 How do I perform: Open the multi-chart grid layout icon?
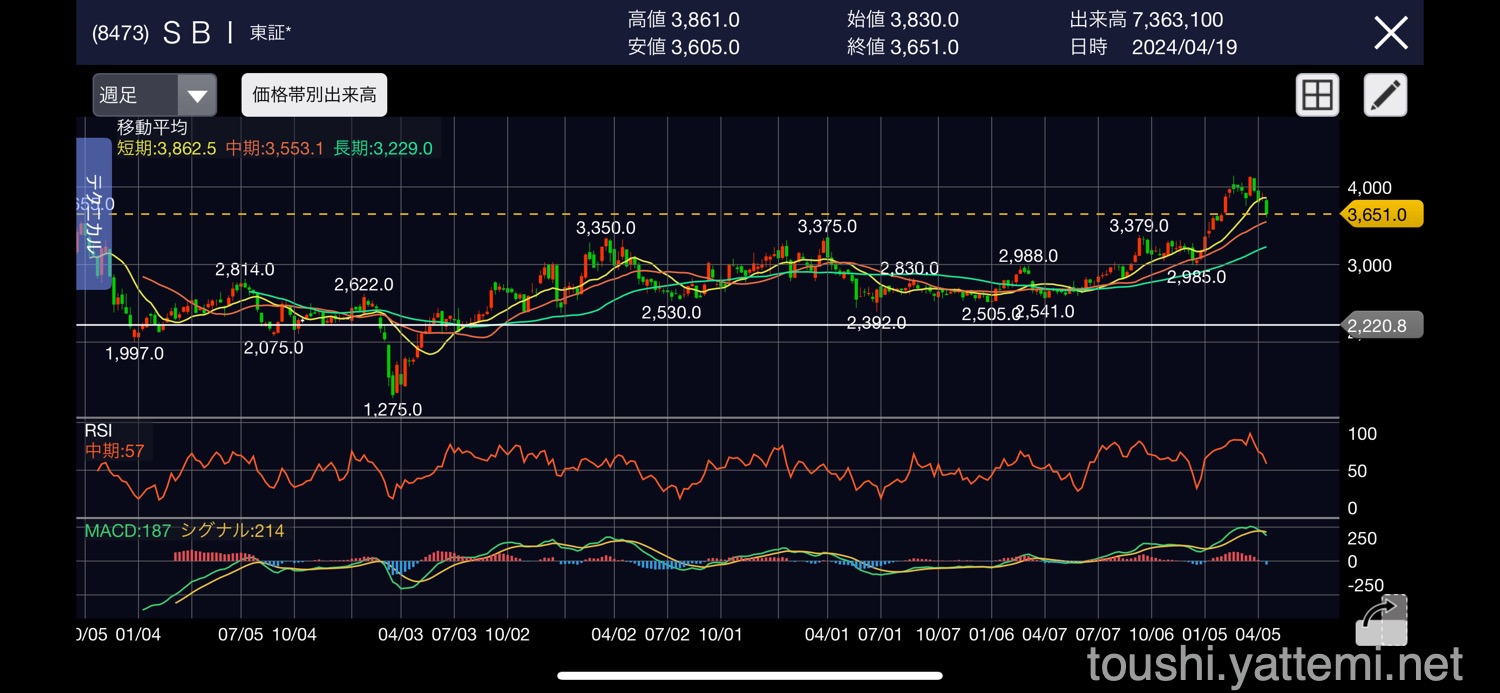point(1317,96)
